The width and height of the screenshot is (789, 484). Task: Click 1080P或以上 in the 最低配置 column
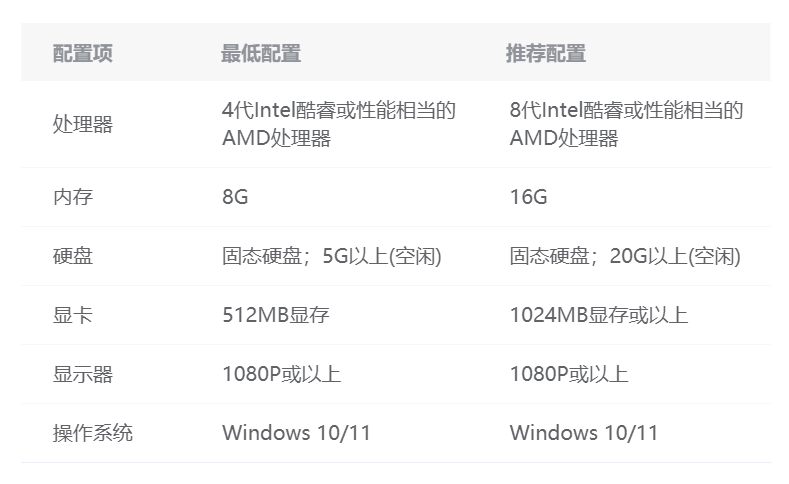point(281,374)
